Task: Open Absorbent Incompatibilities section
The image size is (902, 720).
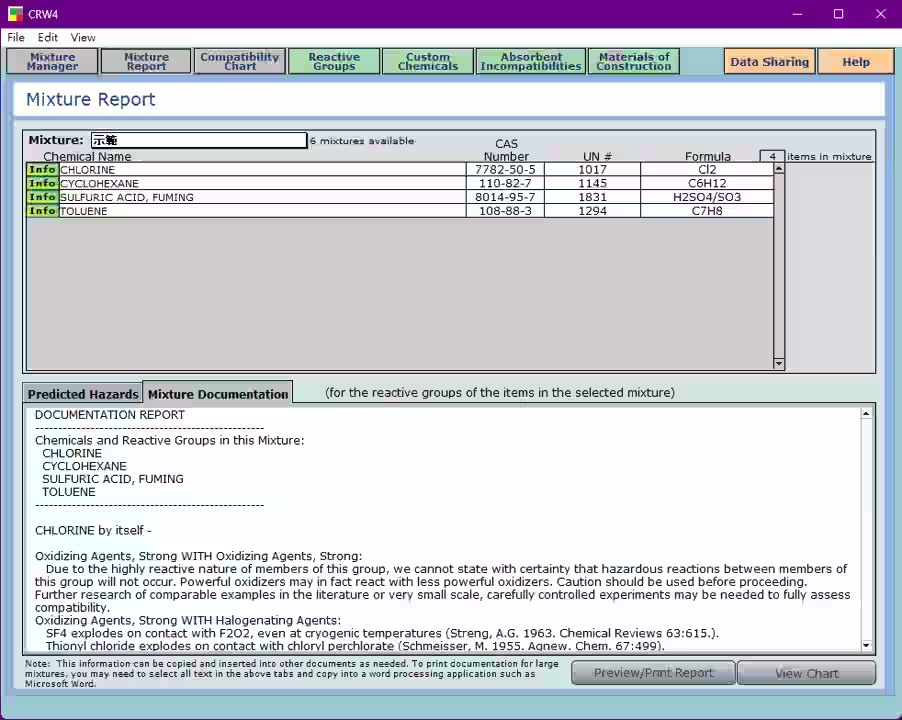Action: point(530,62)
